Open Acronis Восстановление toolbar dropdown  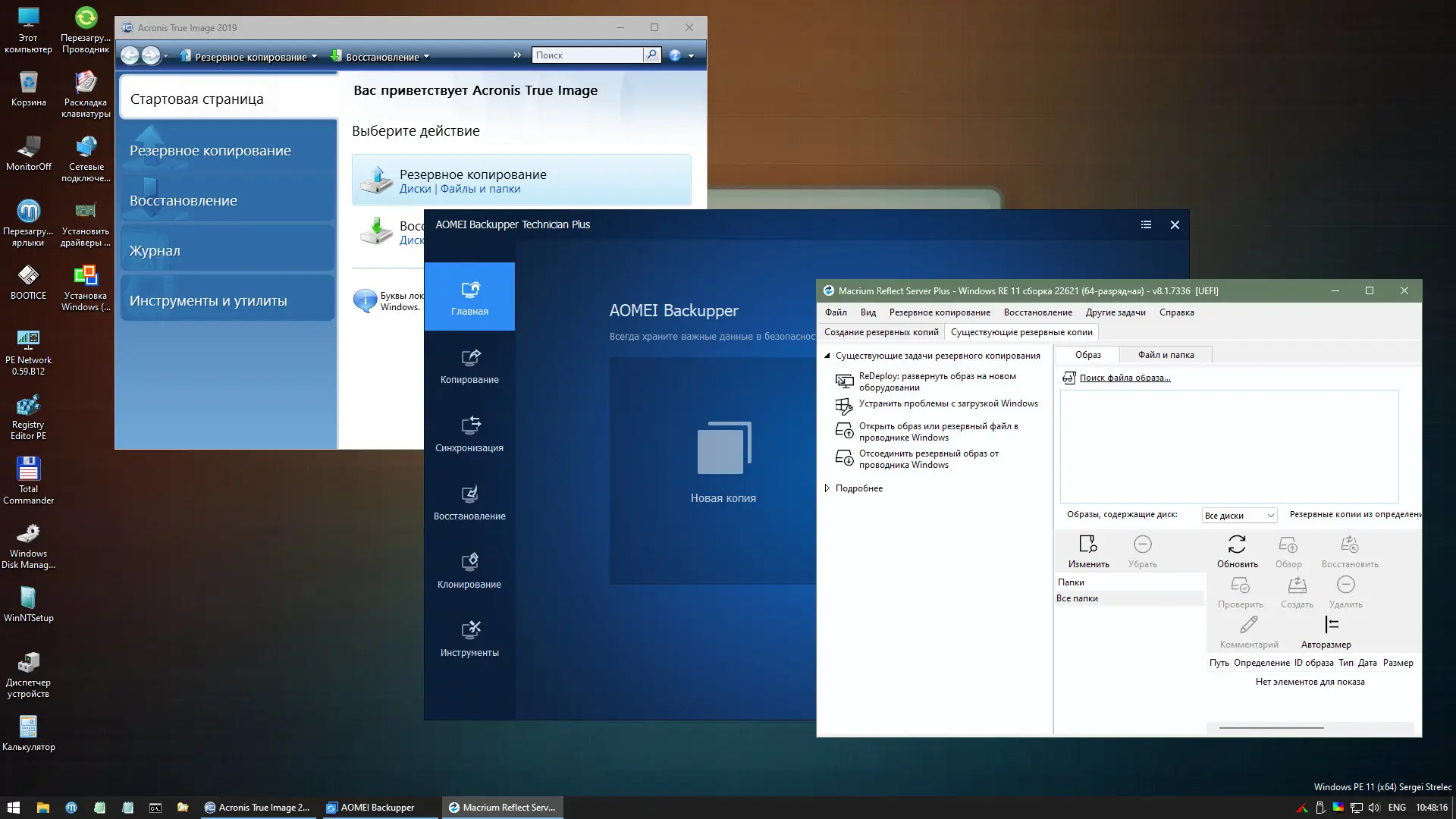click(381, 57)
